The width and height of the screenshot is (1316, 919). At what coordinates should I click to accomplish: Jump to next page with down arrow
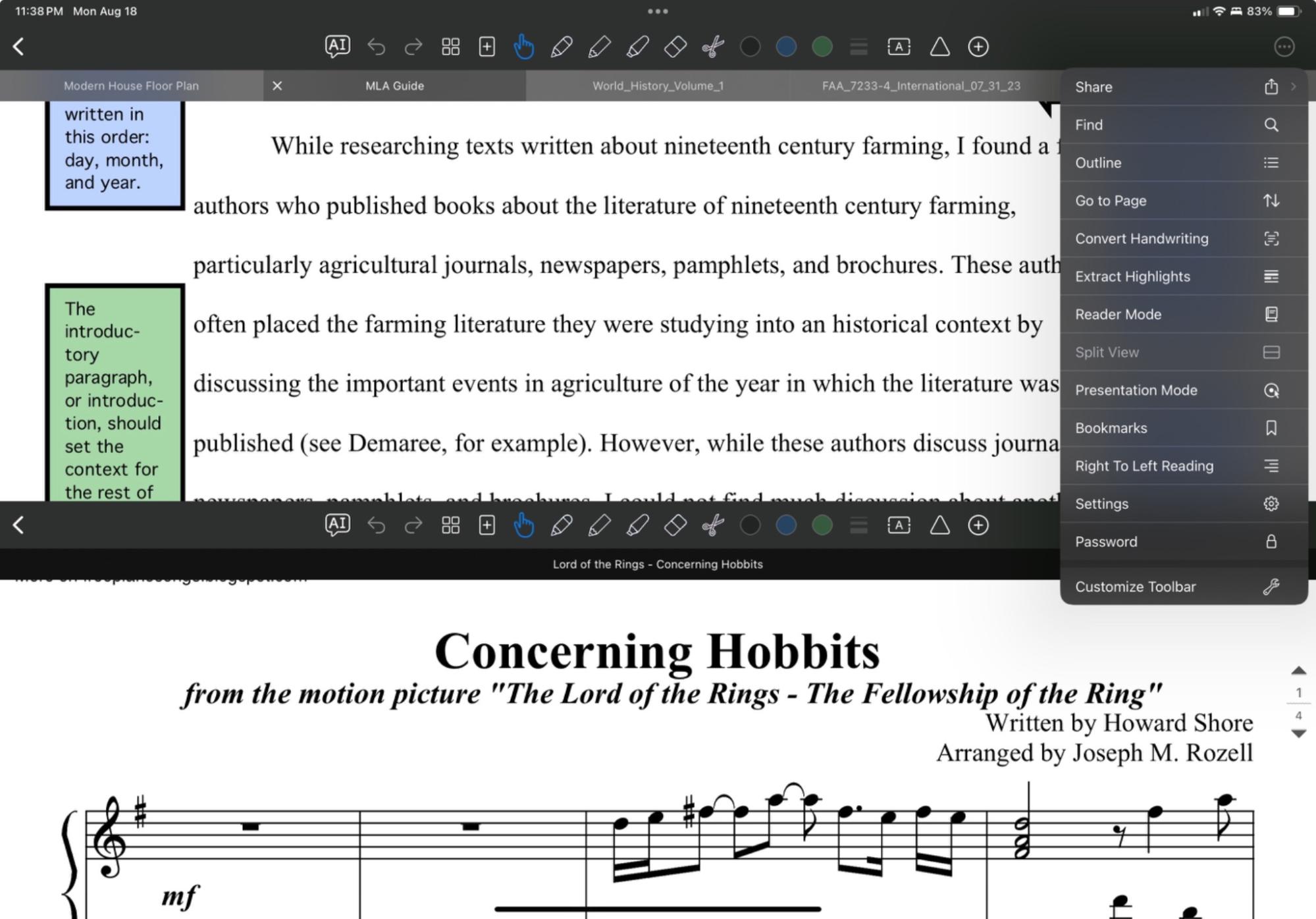coord(1298,733)
